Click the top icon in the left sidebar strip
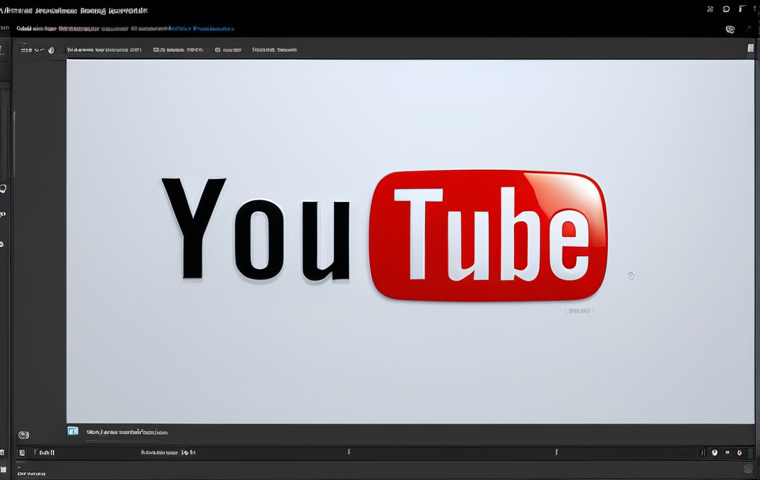 (x=2, y=188)
